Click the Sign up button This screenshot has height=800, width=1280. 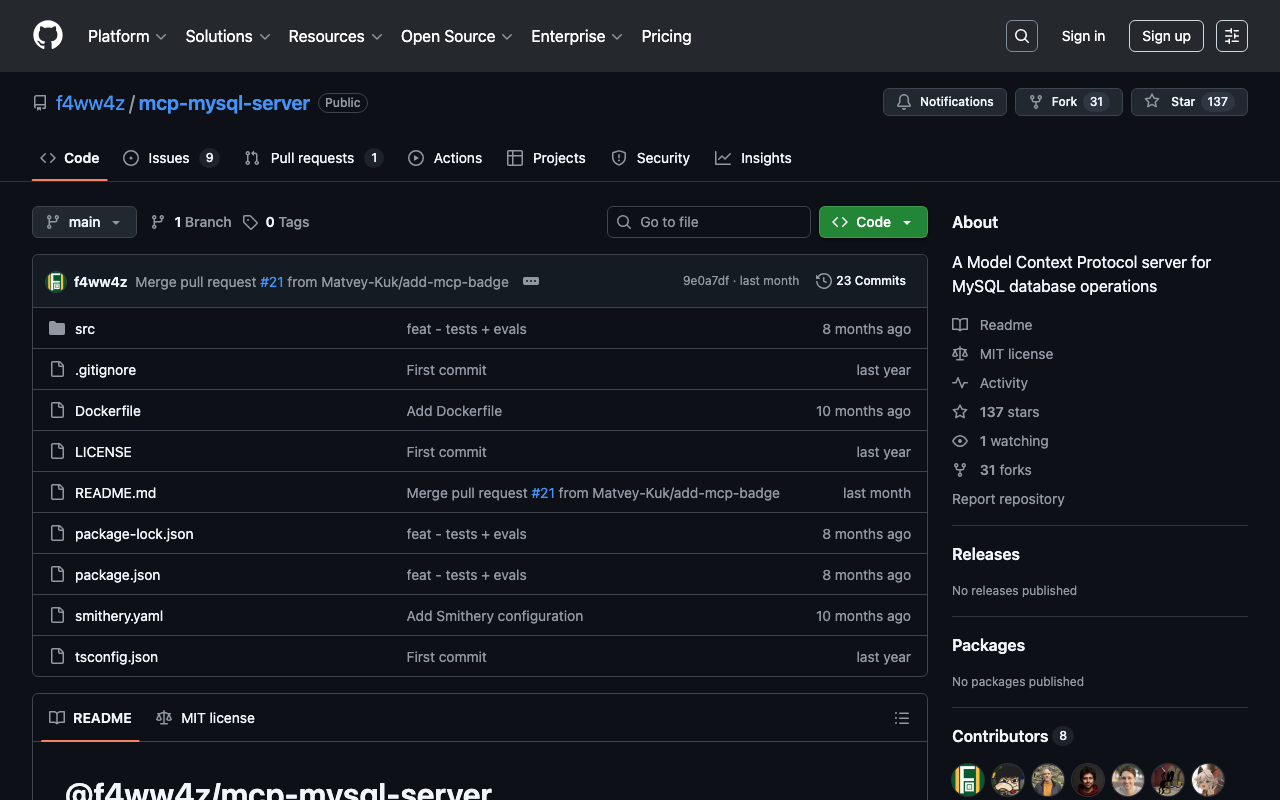(1165, 36)
